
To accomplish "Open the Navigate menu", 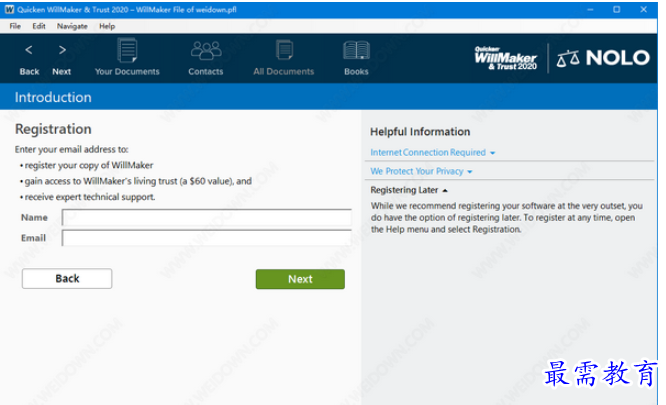I will (72, 26).
